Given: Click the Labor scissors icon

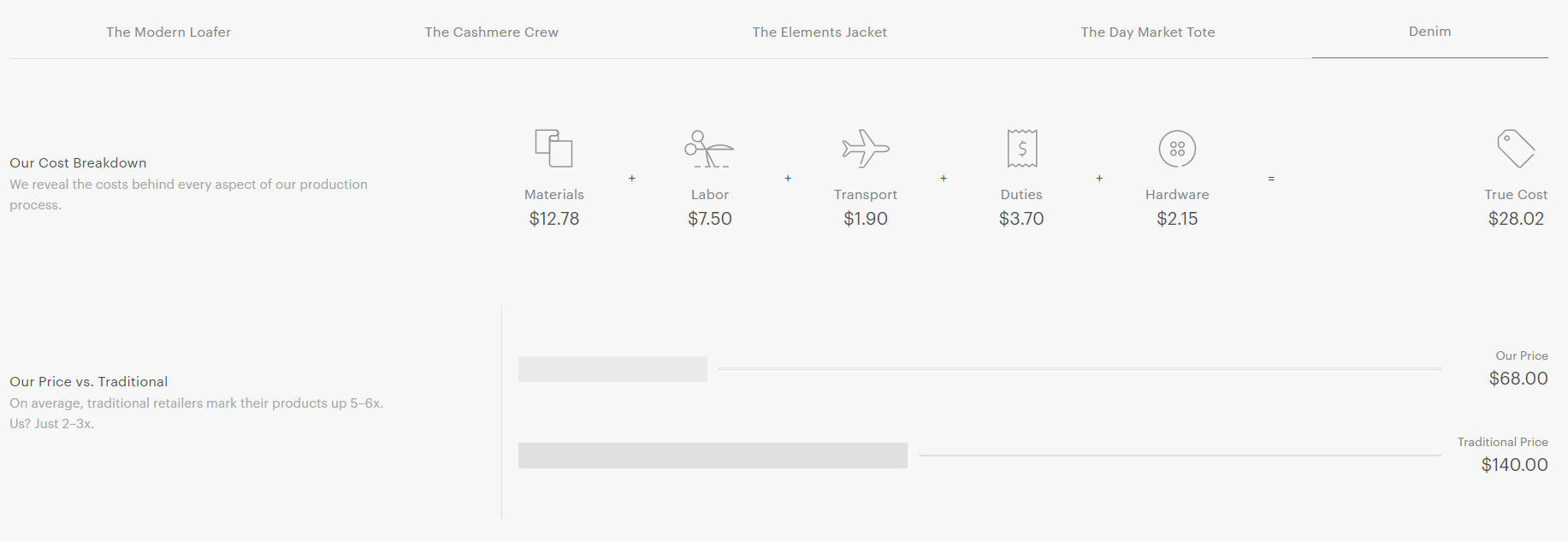Looking at the screenshot, I should (x=709, y=148).
